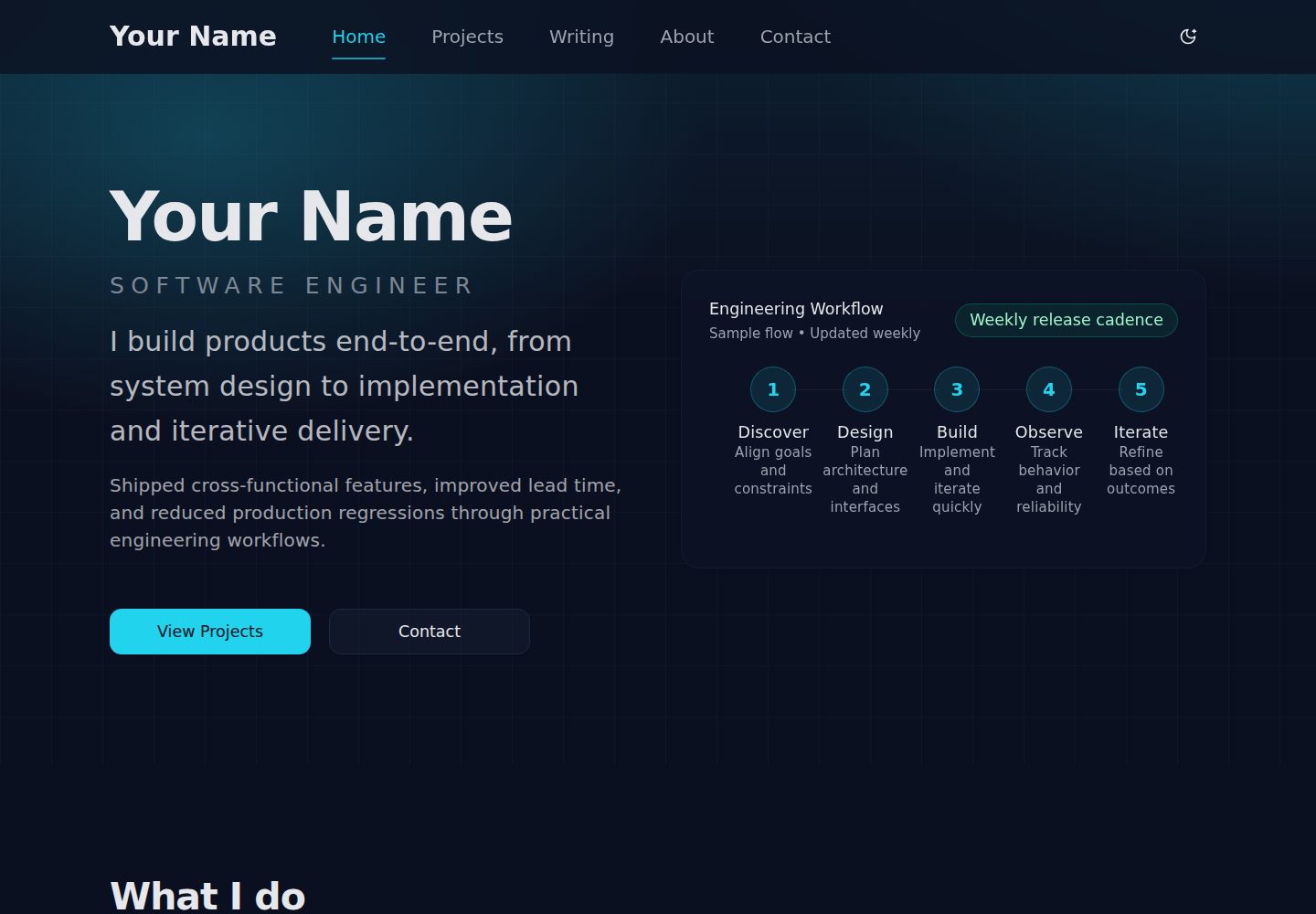Click the Iterate step label
Image resolution: width=1316 pixels, height=914 pixels.
click(1141, 432)
